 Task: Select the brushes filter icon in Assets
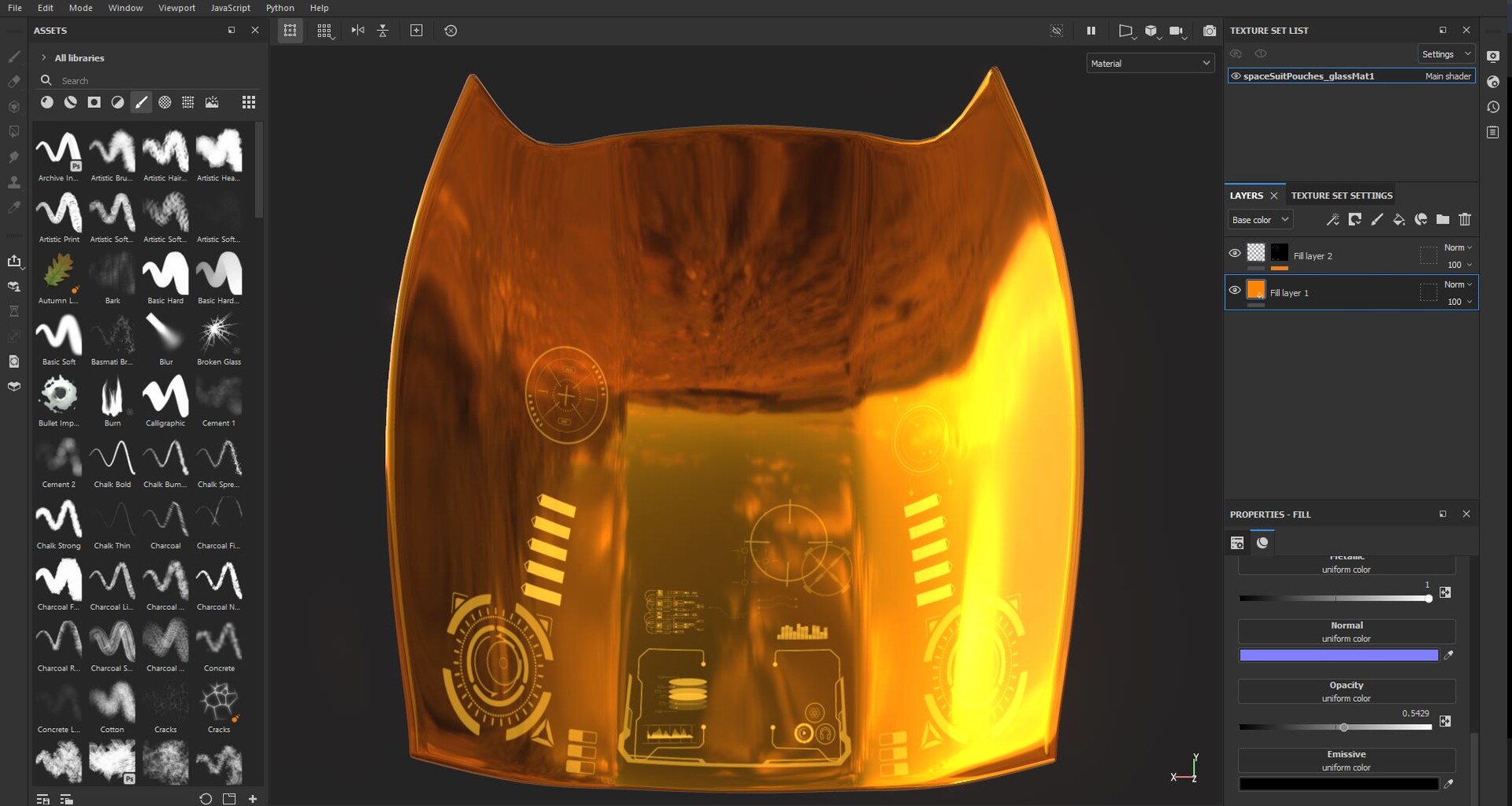141,102
